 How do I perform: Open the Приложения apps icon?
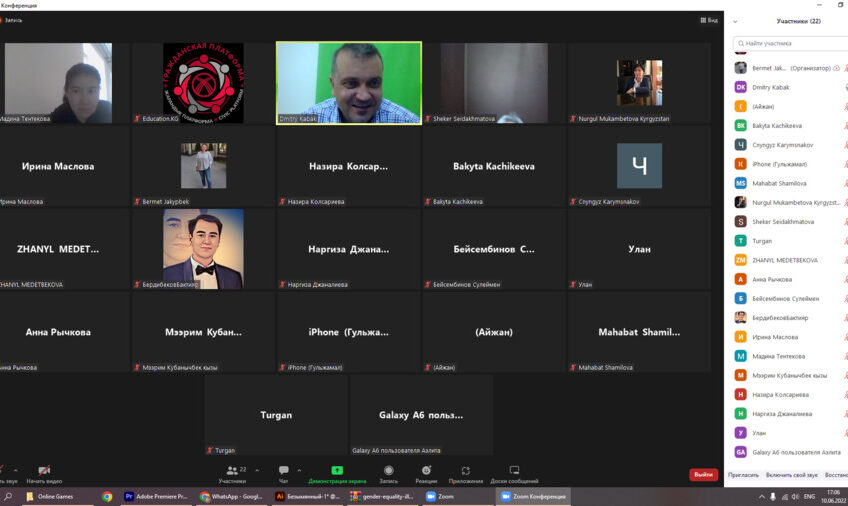pos(465,470)
